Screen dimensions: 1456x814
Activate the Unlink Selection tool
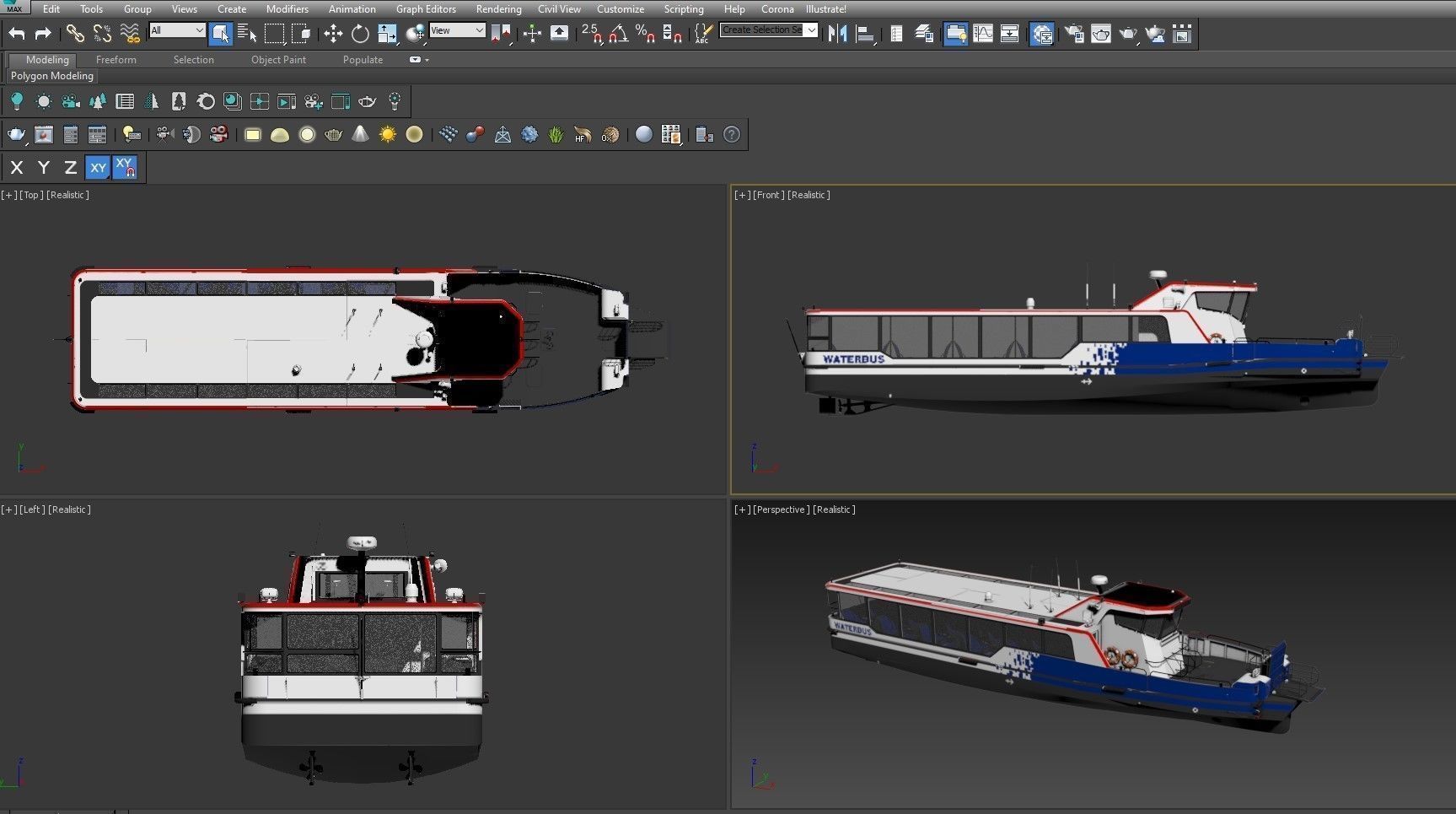pos(102,34)
